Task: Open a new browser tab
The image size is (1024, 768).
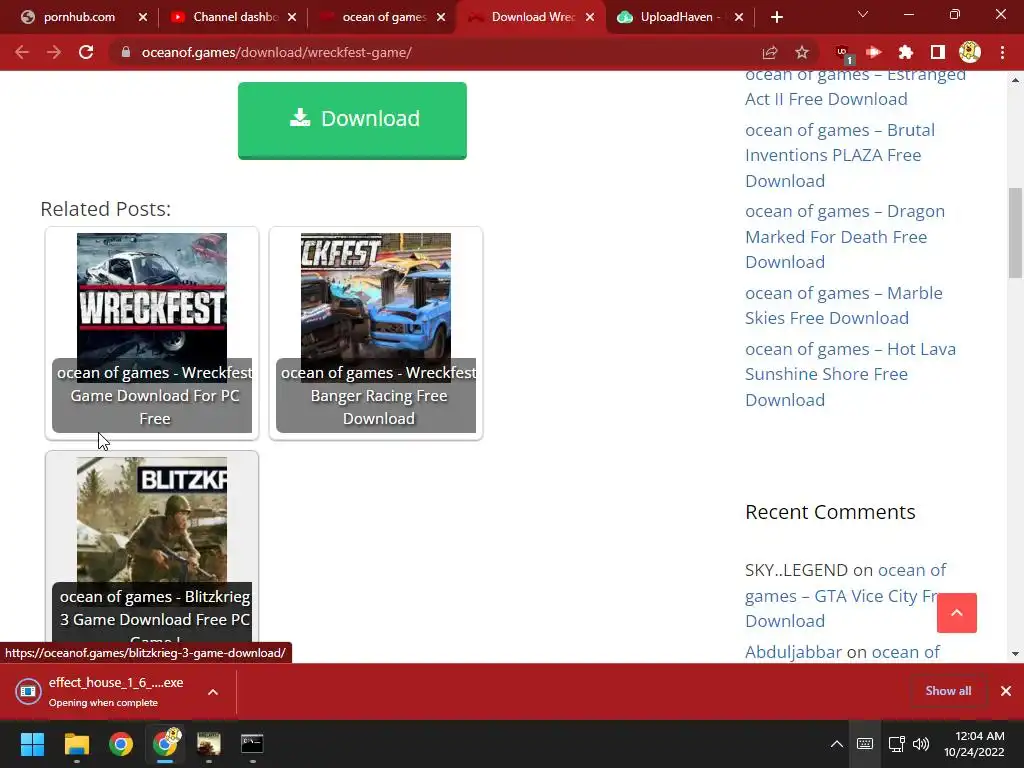Action: point(776,18)
